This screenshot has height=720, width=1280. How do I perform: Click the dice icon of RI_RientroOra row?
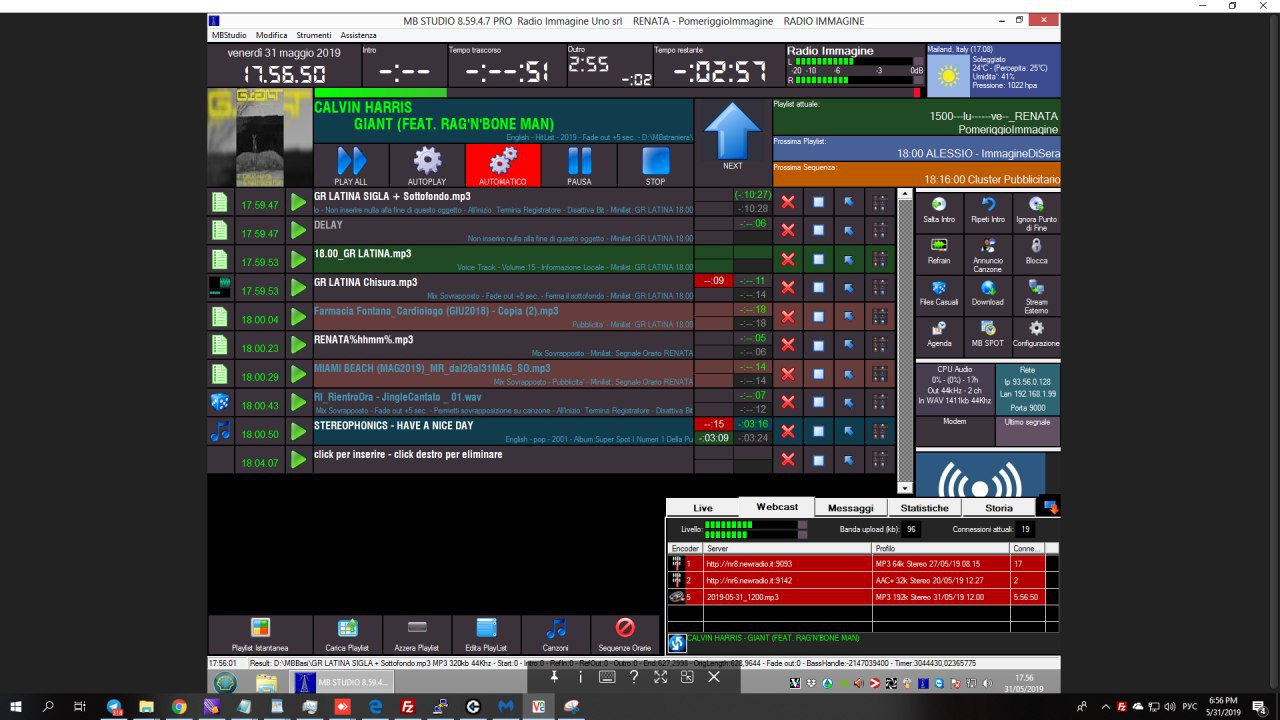(x=220, y=403)
